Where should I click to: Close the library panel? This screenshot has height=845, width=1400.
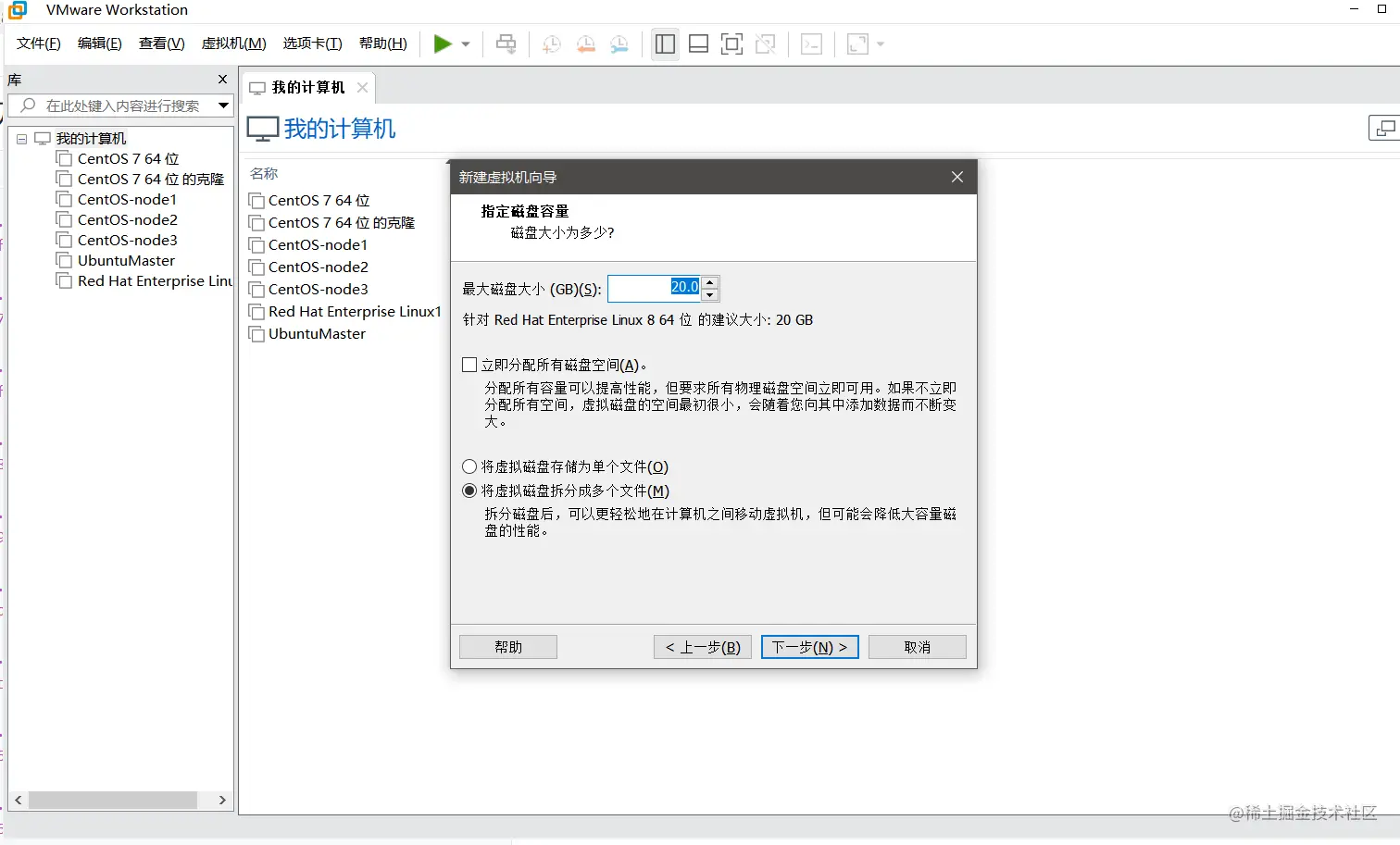(222, 80)
